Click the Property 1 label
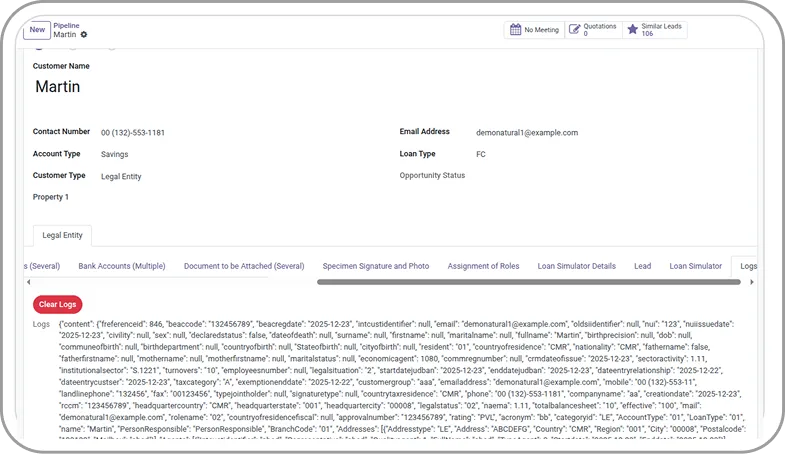 [x=51, y=197]
